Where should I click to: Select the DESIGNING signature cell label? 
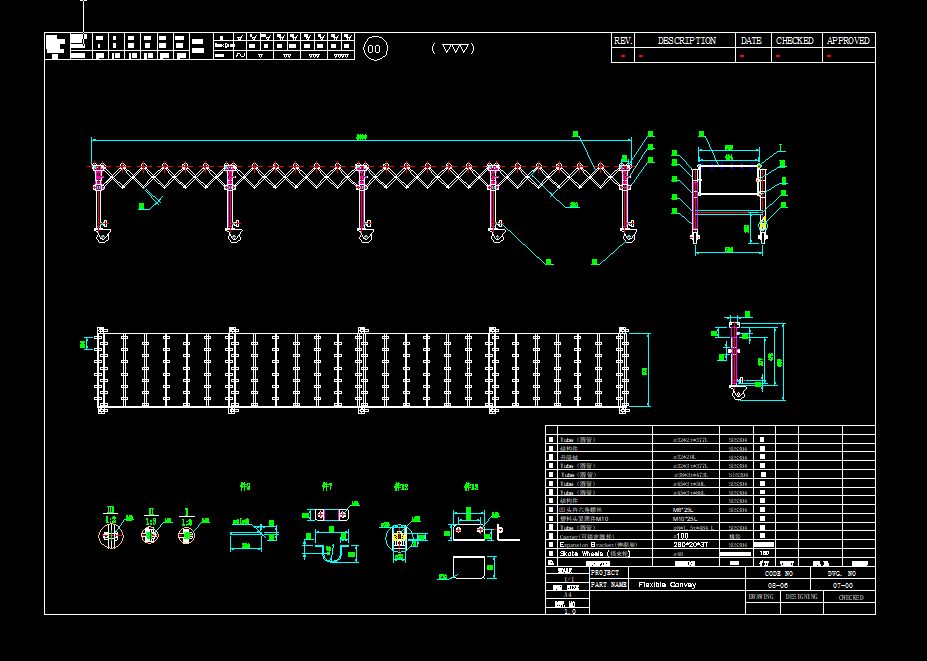(x=802, y=597)
